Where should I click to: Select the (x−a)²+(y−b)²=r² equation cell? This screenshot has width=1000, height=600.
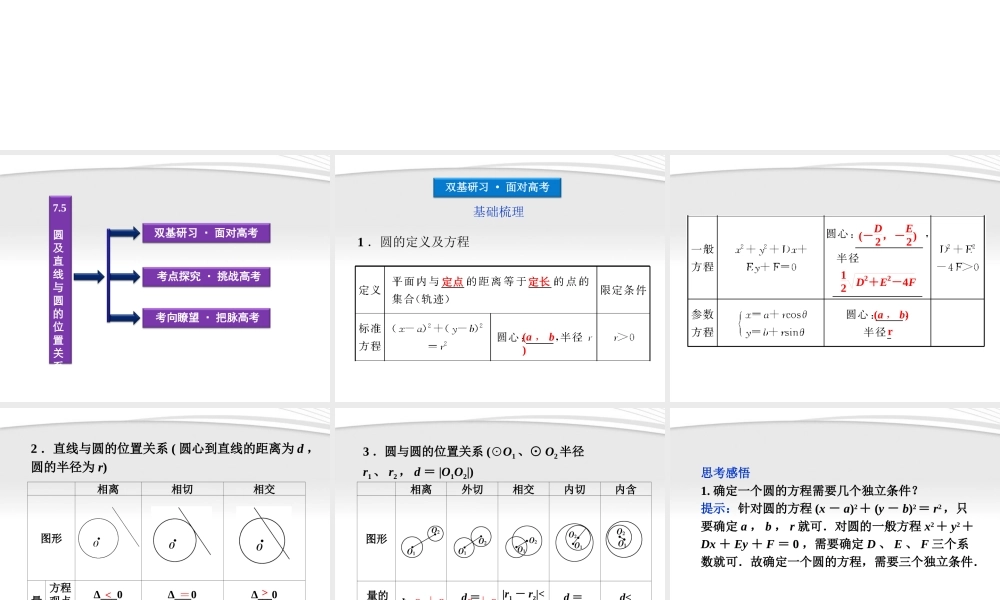(x=438, y=337)
